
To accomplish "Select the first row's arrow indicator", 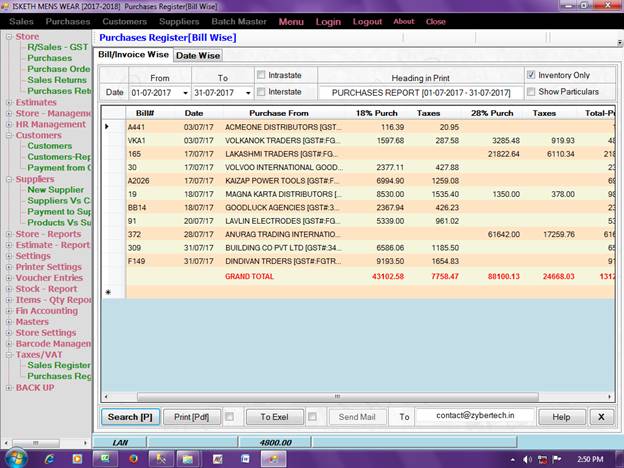I will click(x=108, y=127).
